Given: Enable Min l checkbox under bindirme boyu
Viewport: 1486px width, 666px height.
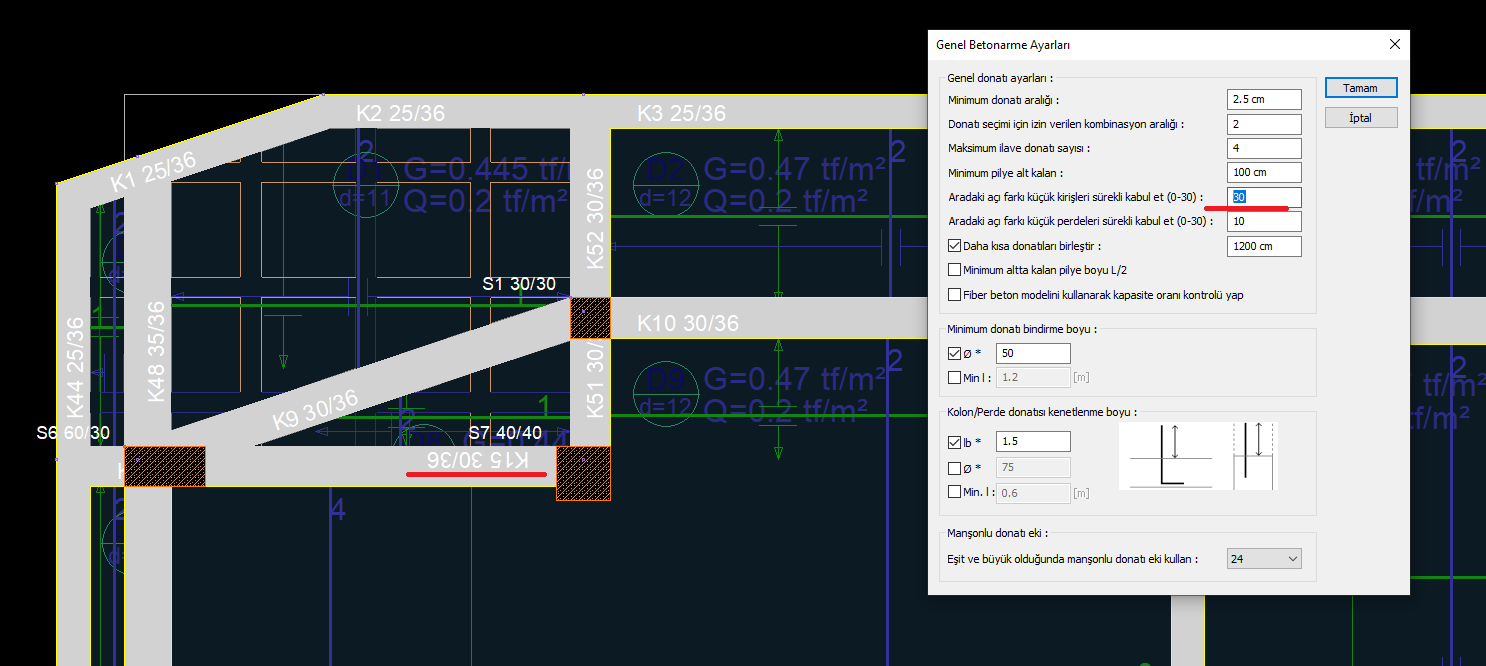Looking at the screenshot, I should [x=954, y=377].
